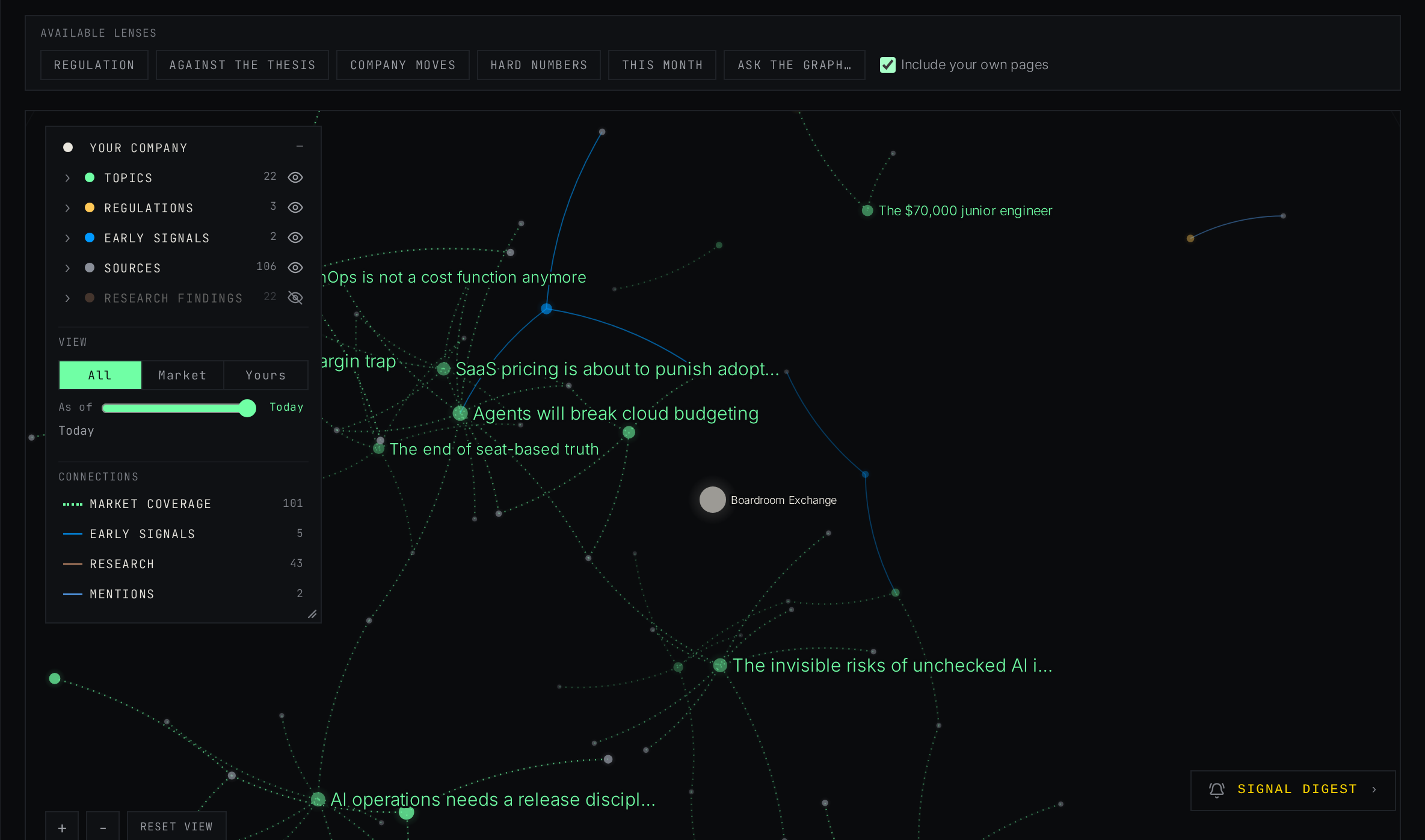This screenshot has width=1425, height=840.
Task: Apply the Regulation lens
Action: [x=94, y=65]
